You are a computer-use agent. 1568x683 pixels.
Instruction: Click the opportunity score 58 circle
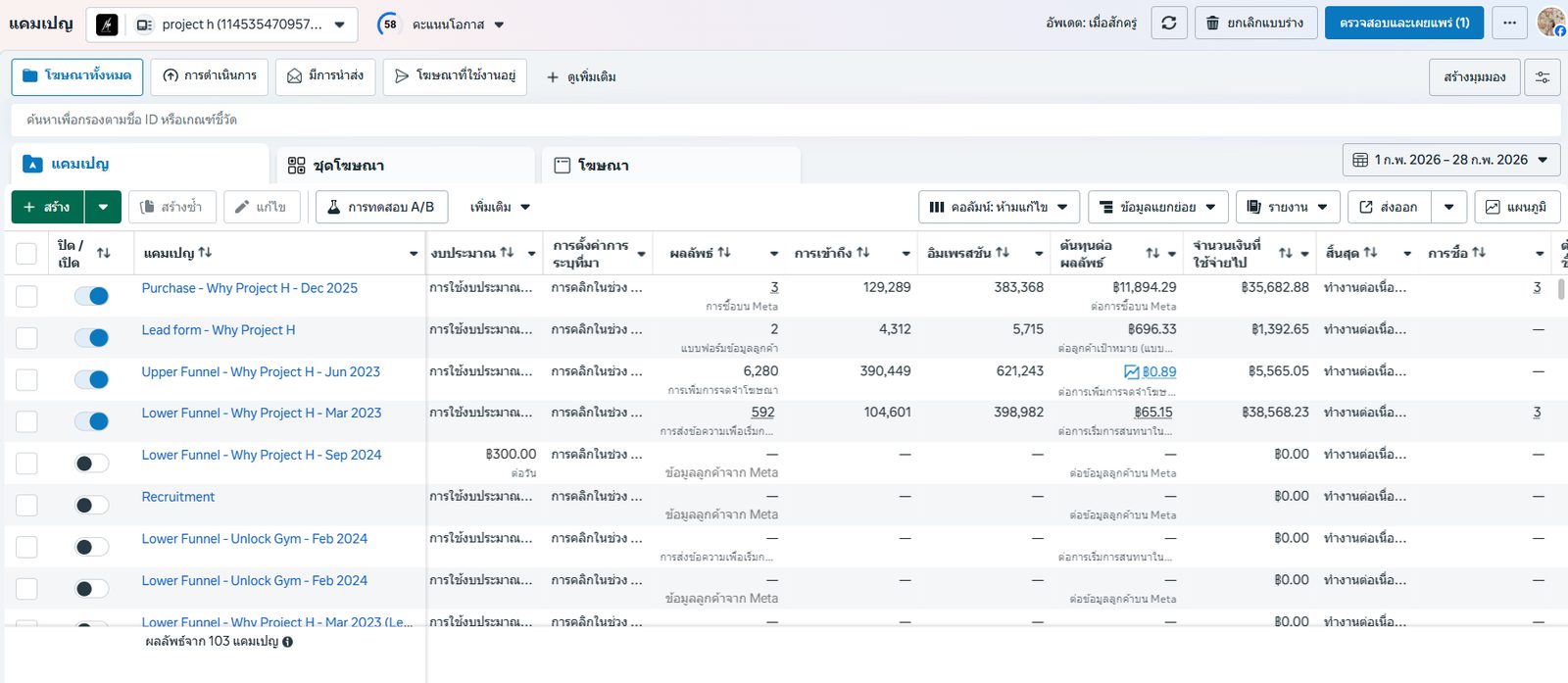coord(390,24)
